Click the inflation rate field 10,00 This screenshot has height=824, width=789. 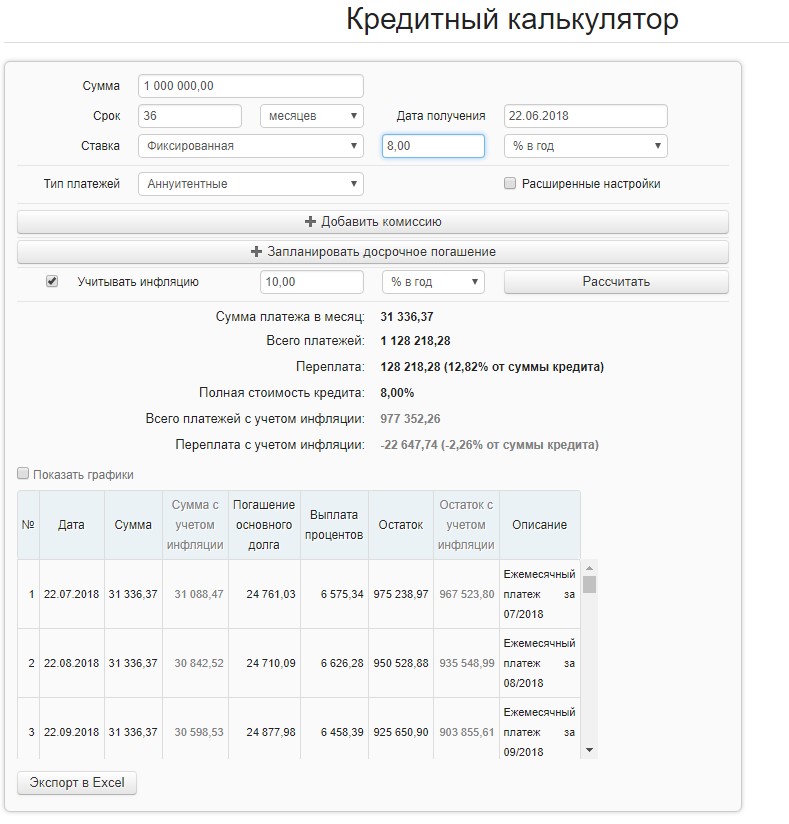[x=312, y=282]
